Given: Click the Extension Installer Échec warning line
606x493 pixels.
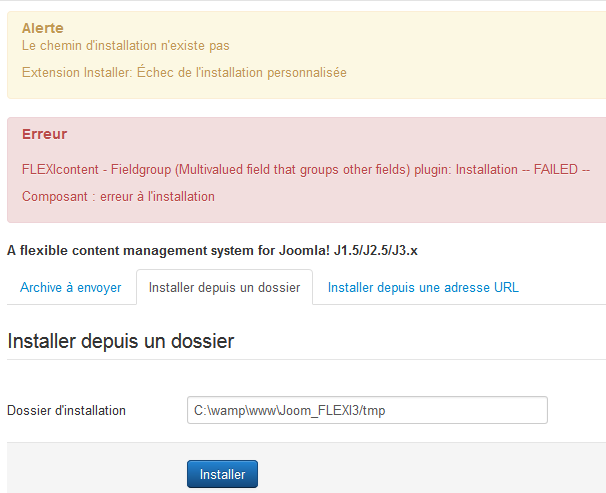Looking at the screenshot, I should pyautogui.click(x=184, y=73).
